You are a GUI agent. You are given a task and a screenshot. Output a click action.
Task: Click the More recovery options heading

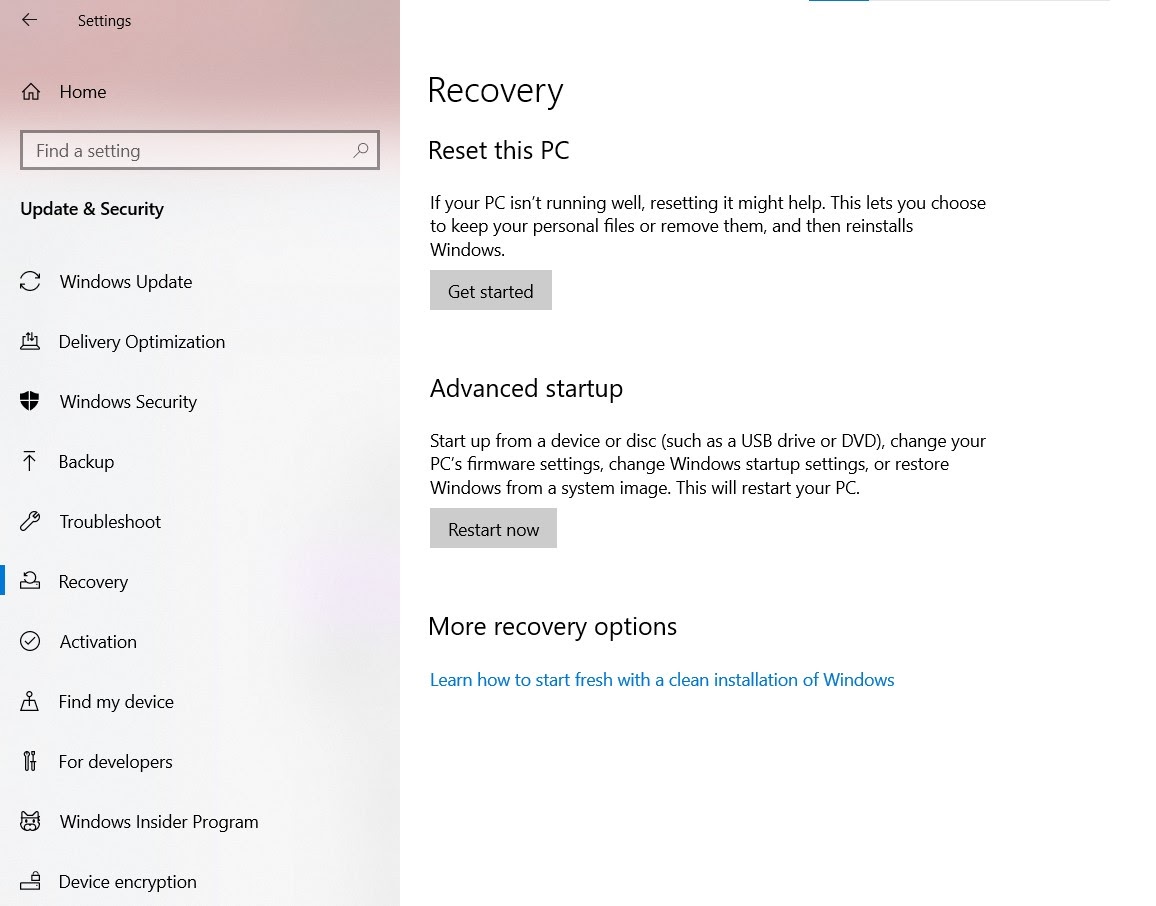pyautogui.click(x=553, y=627)
